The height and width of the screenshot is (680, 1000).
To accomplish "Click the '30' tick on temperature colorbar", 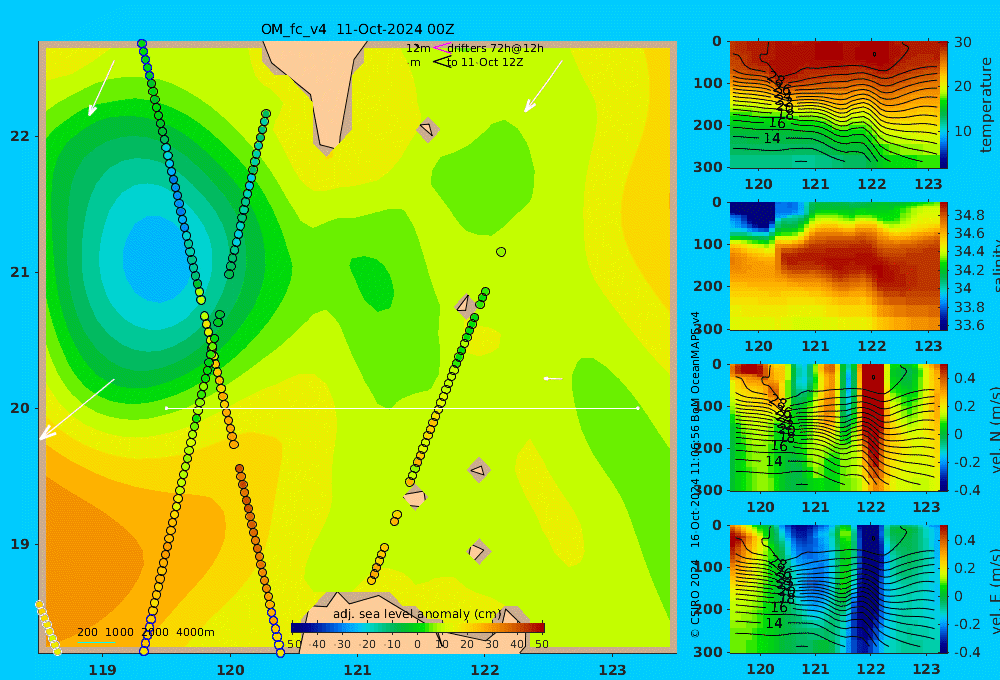I will [962, 42].
